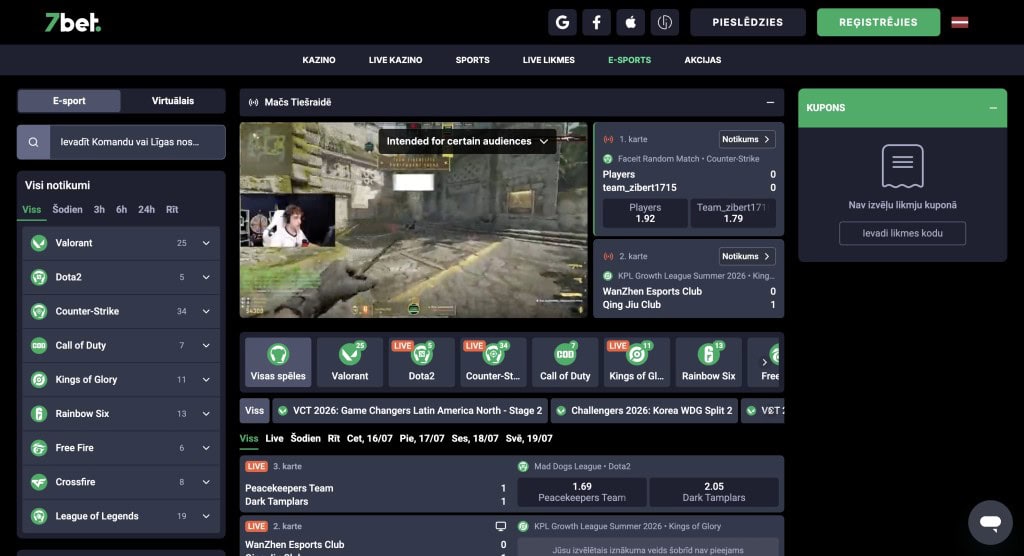Expand the Call of Duty category chevron
1024x556 pixels.
206,345
